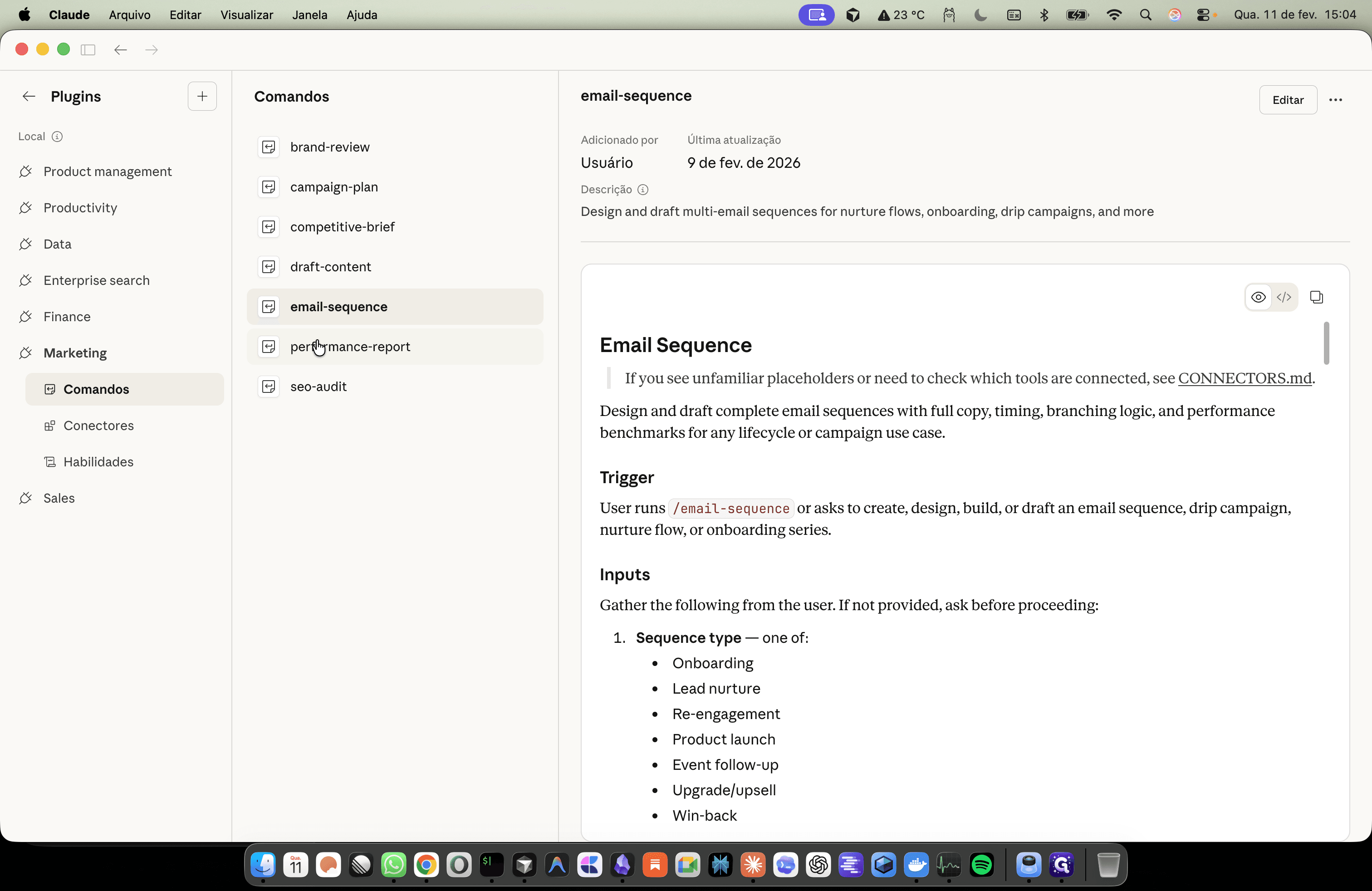The height and width of the screenshot is (891, 1372).
Task: Select the draft-content command
Action: (395, 267)
